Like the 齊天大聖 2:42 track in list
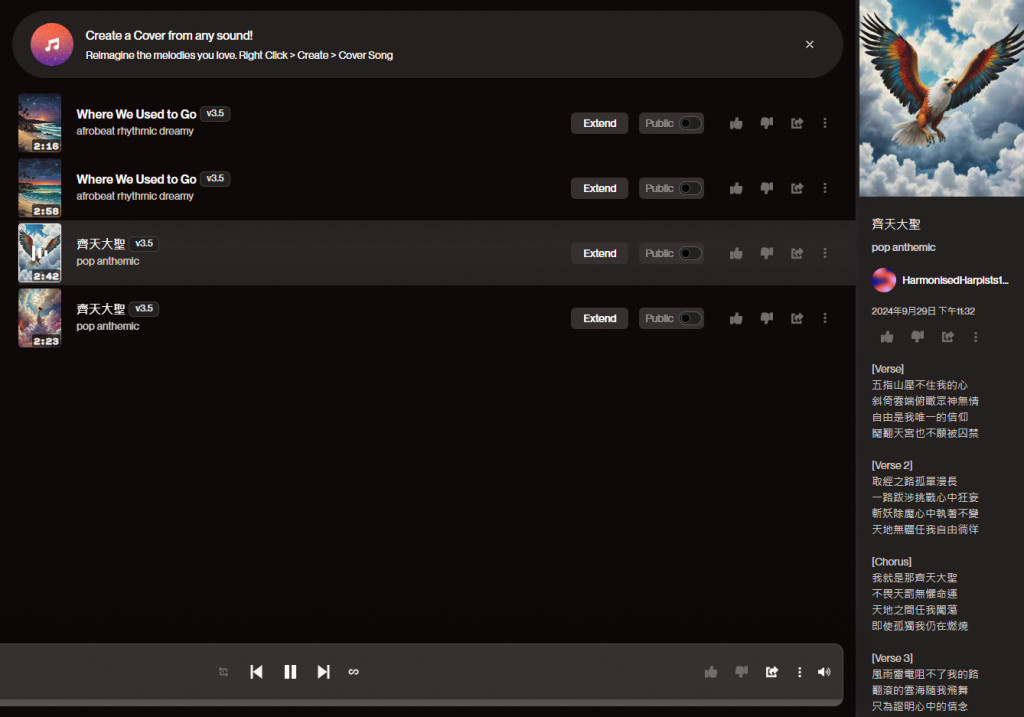This screenshot has height=717, width=1024. click(x=736, y=253)
